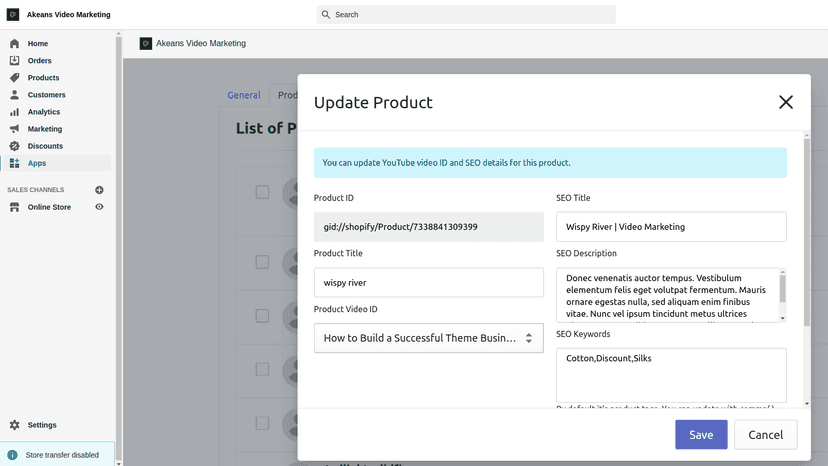Tick the fourth product row checkbox

pos(262,369)
